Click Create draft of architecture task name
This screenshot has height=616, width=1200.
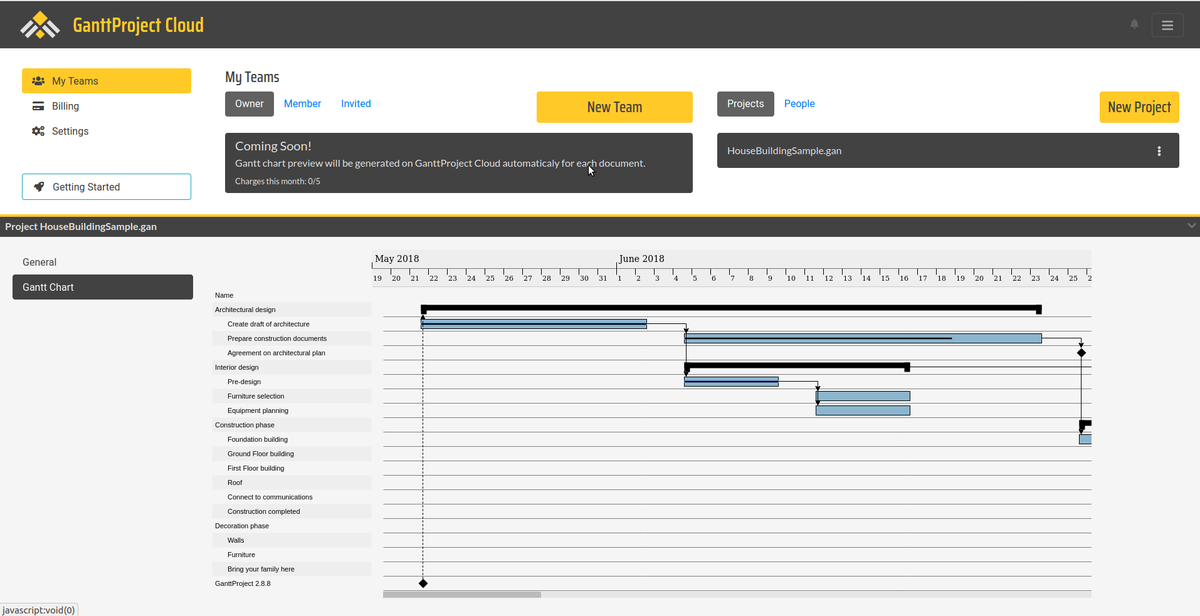pyautogui.click(x=268, y=324)
